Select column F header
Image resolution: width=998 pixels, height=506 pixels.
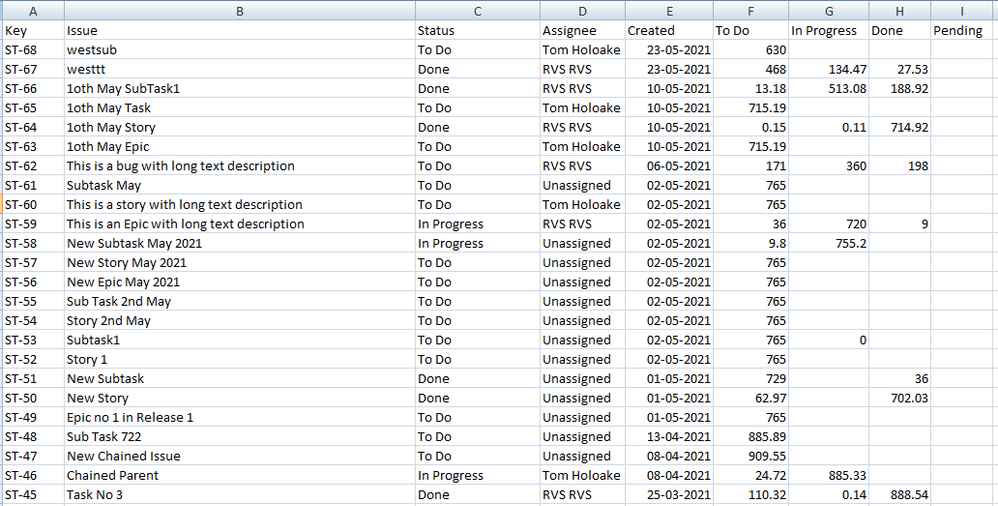coord(751,11)
